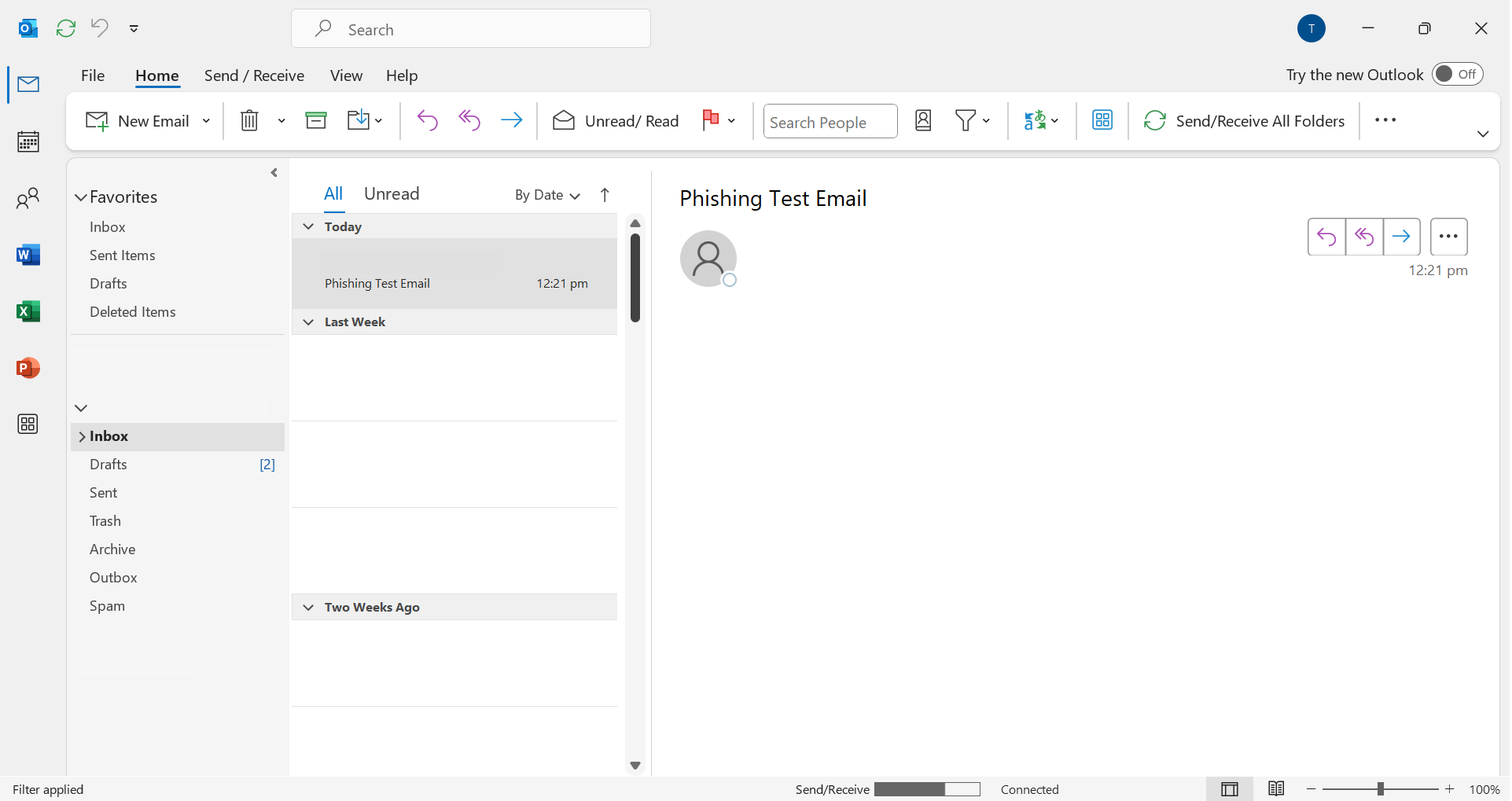Click the Archive icon in ribbon
The height and width of the screenshot is (801, 1512).
(x=316, y=120)
